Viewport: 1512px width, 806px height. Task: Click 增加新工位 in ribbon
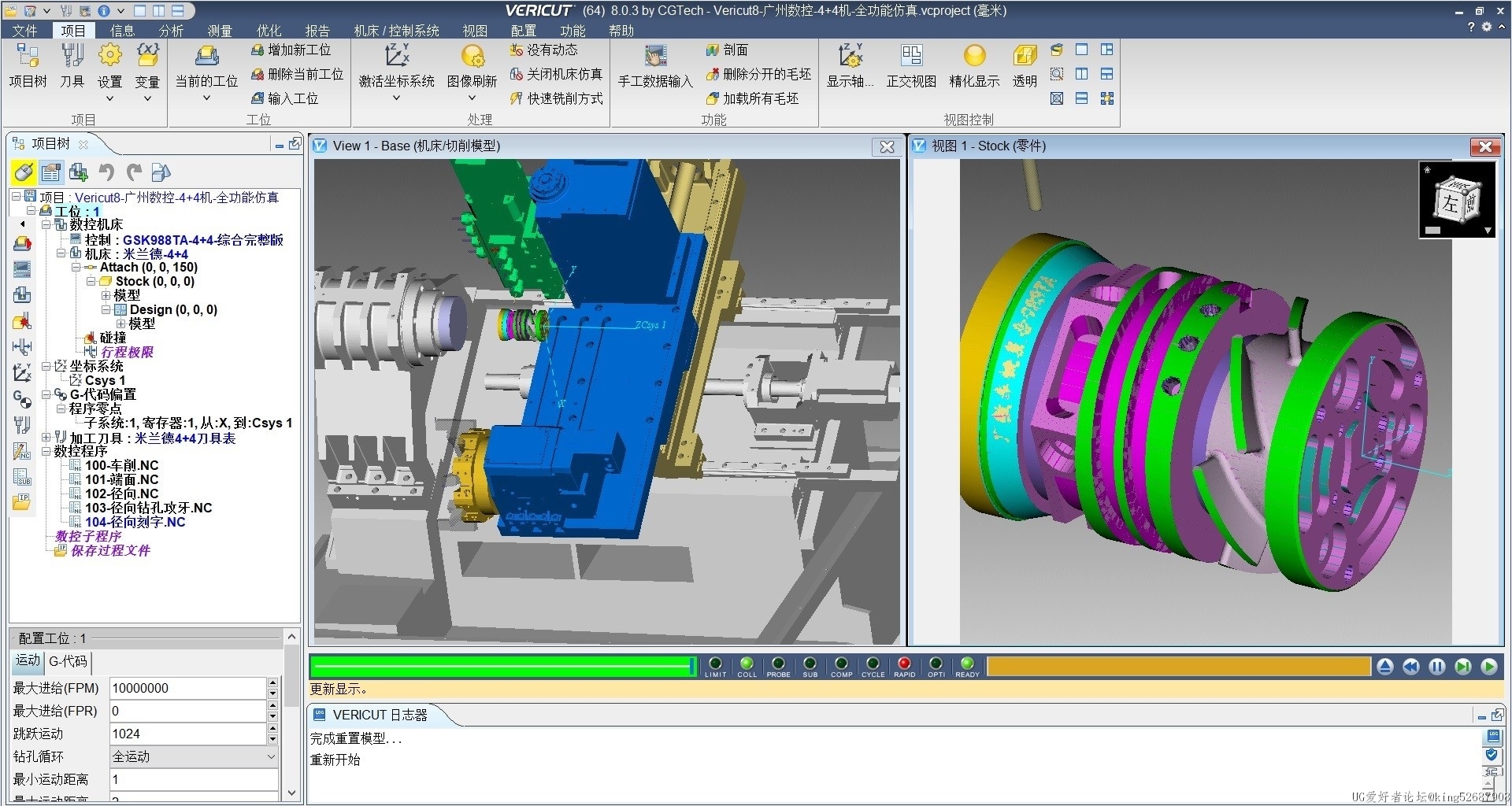coord(291,50)
